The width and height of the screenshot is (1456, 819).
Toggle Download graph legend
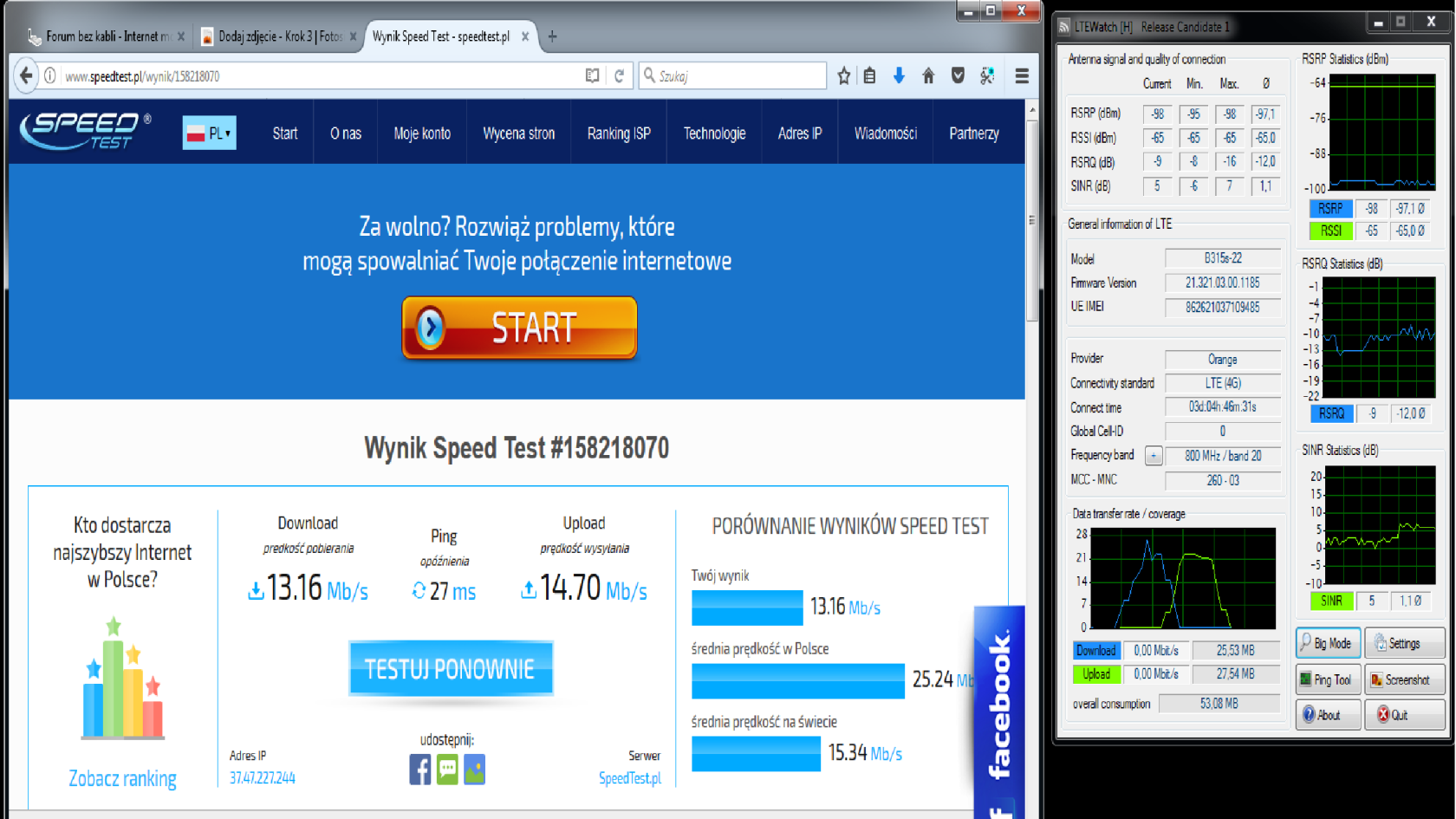(x=1096, y=650)
